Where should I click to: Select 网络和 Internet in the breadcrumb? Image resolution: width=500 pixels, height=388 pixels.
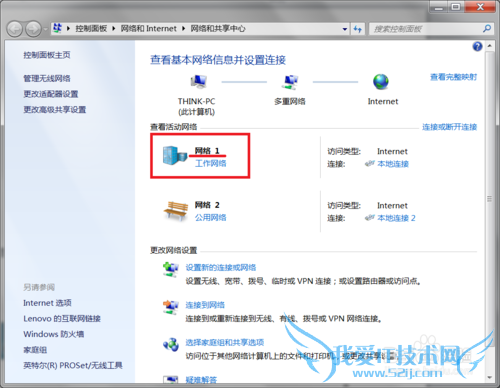click(x=148, y=29)
